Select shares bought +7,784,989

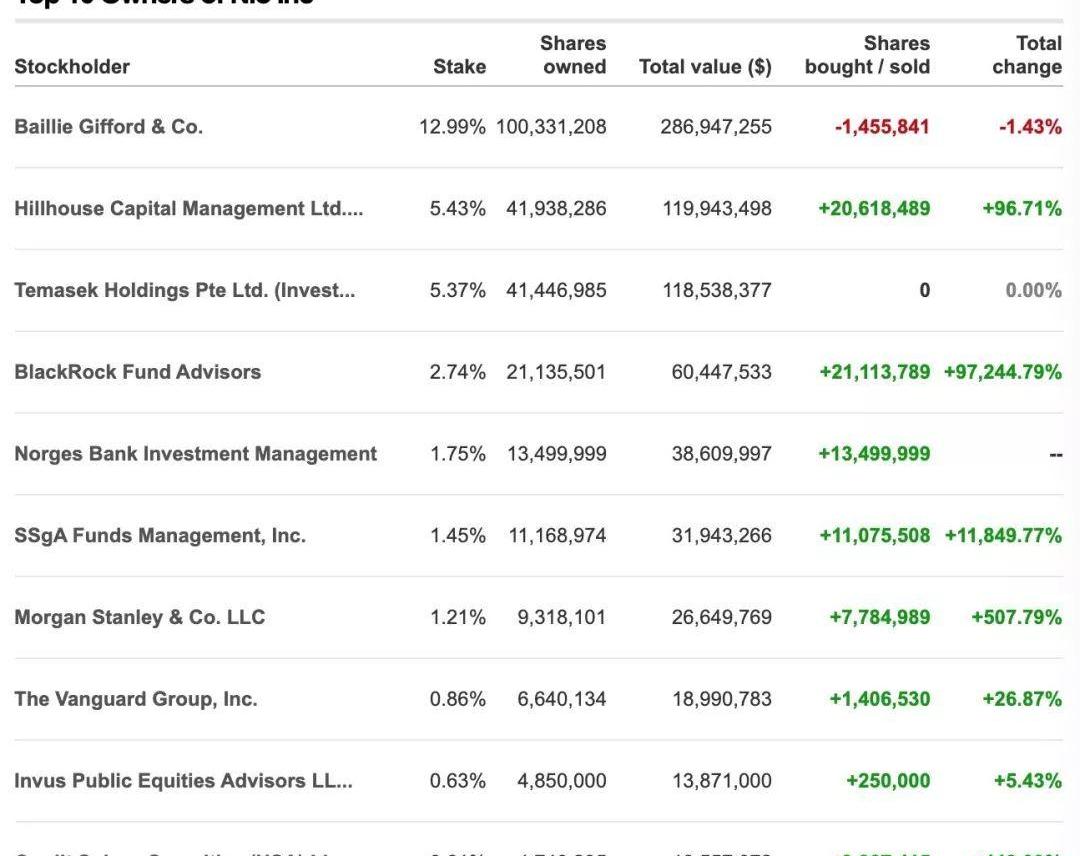[x=880, y=617]
